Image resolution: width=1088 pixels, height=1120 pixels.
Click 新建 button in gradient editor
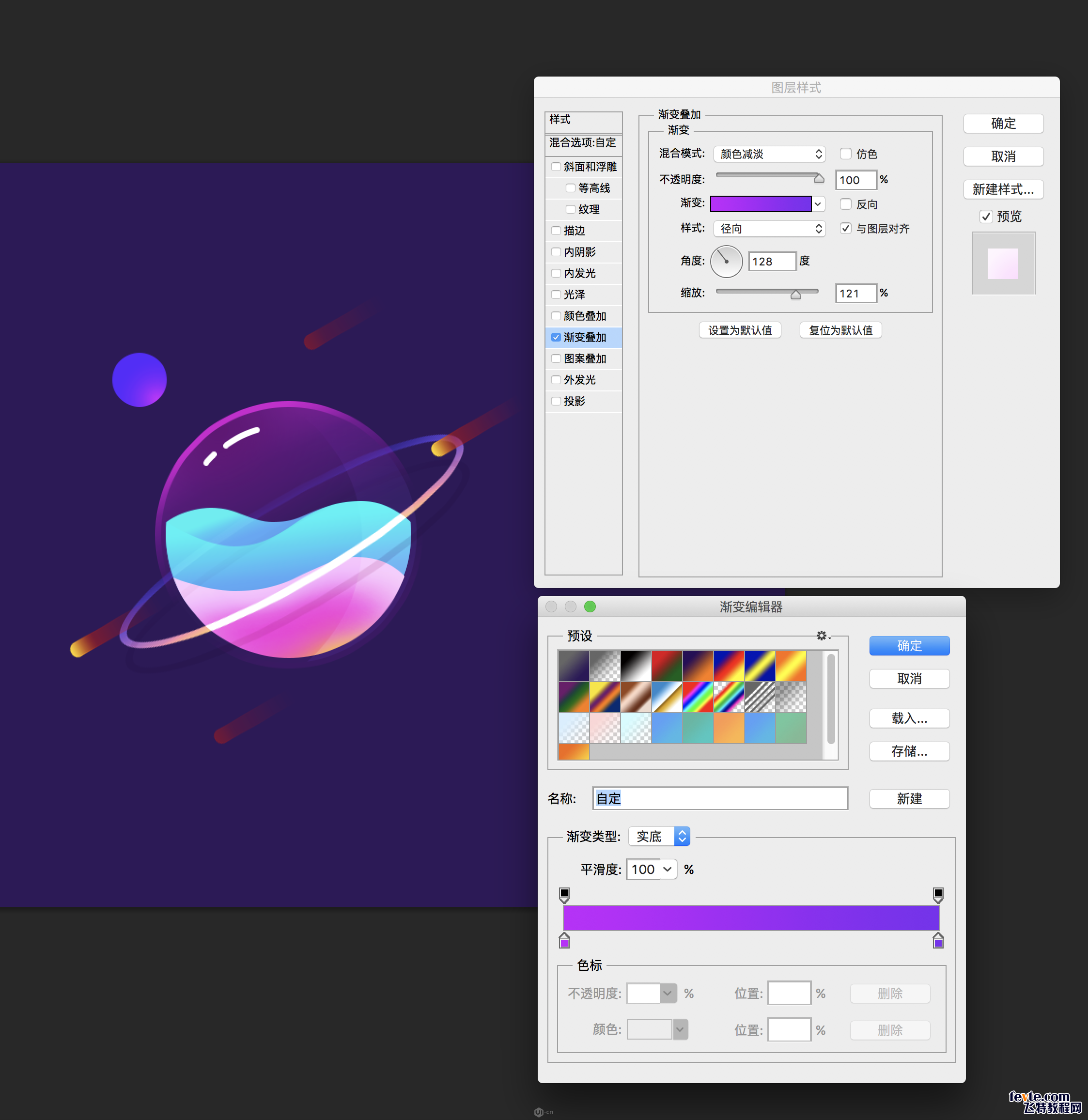(909, 799)
